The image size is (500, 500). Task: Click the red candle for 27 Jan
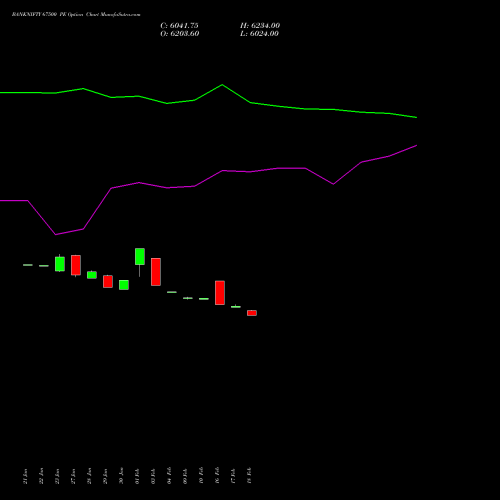(x=76, y=265)
